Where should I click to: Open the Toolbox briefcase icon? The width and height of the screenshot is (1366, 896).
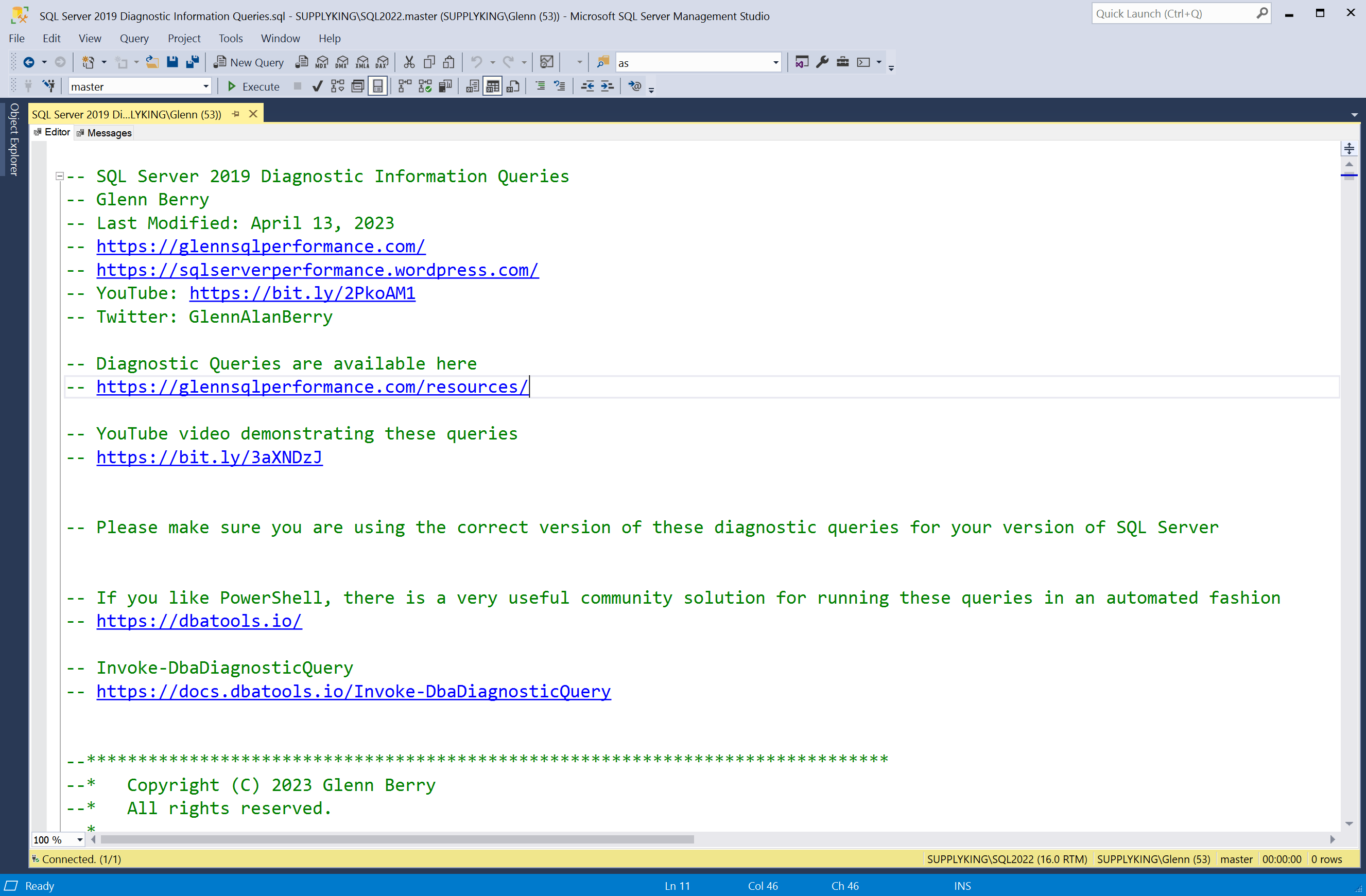(842, 62)
